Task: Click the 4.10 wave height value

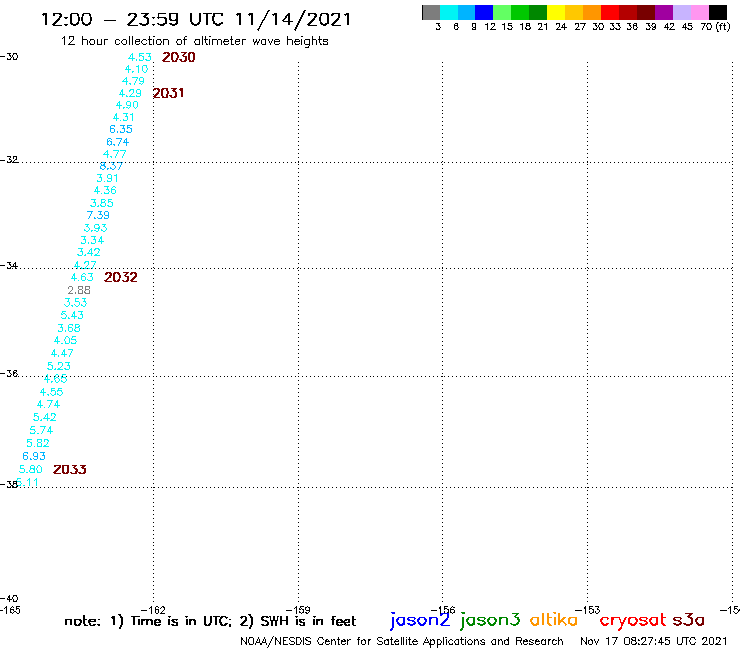Action: [x=136, y=69]
